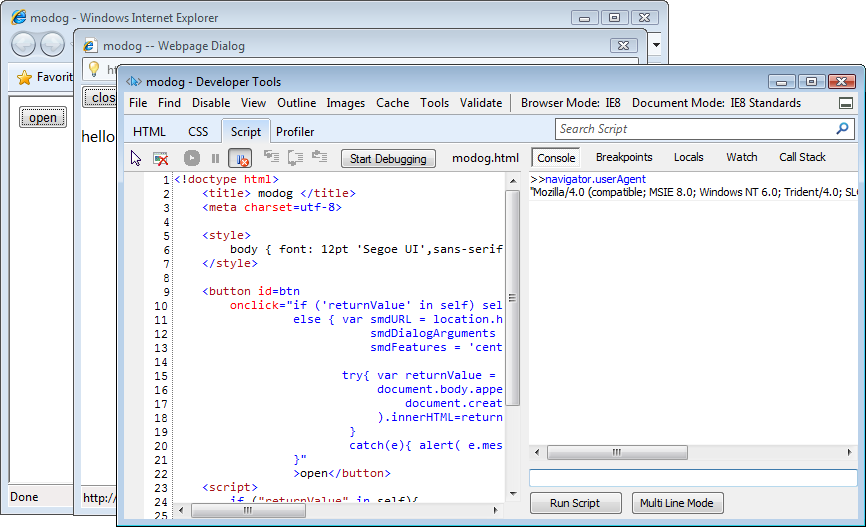Toggle break on error button
Image resolution: width=867 pixels, height=528 pixels.
pos(240,159)
